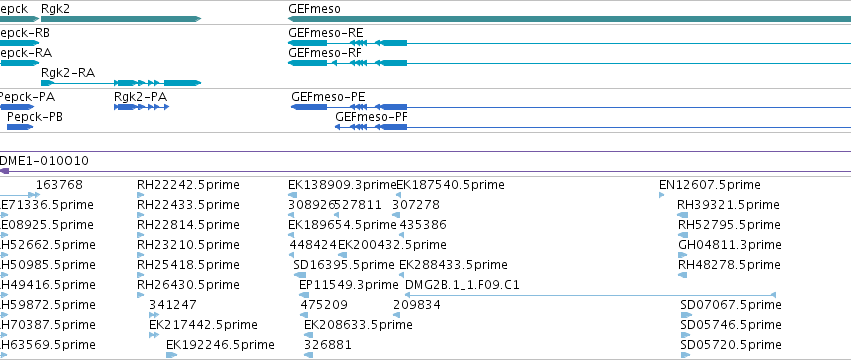The image size is (851, 360).
Task: Select the Pepck-RA transcript glyph
Action: 20,63
